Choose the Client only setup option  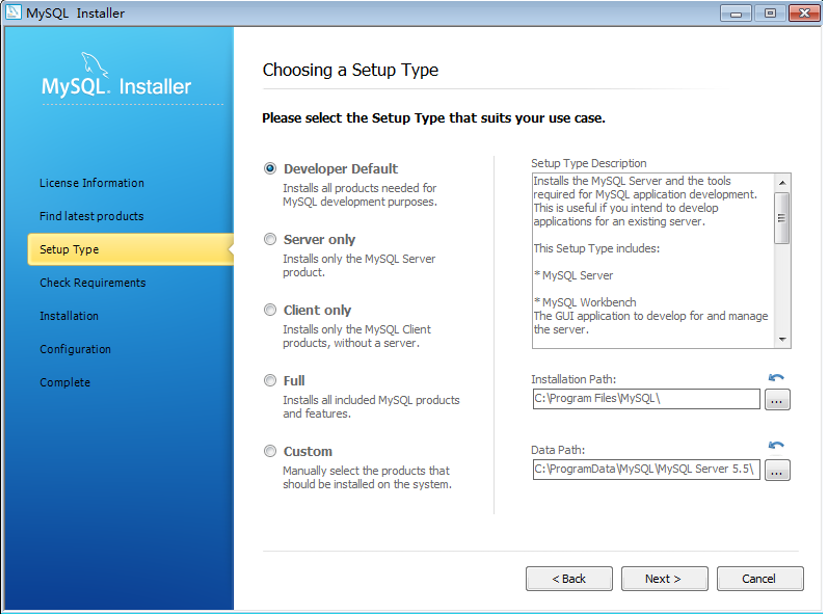click(x=270, y=310)
